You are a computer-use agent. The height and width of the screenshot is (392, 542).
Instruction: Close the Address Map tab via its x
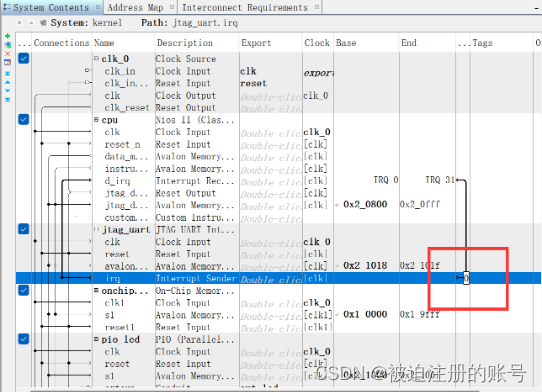pyautogui.click(x=172, y=7)
